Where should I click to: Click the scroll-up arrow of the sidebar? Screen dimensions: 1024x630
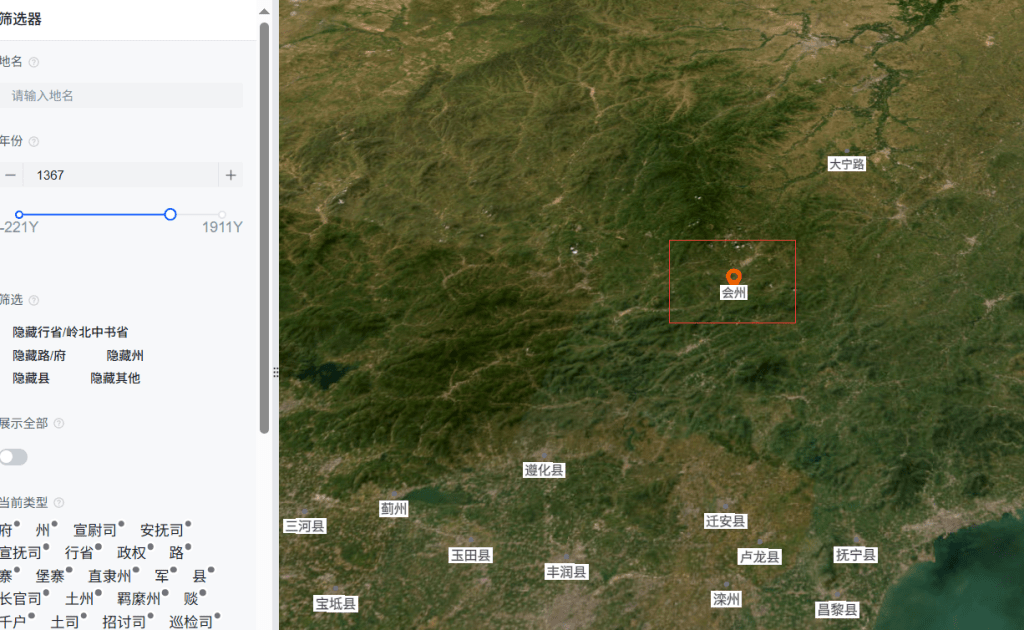[x=264, y=11]
